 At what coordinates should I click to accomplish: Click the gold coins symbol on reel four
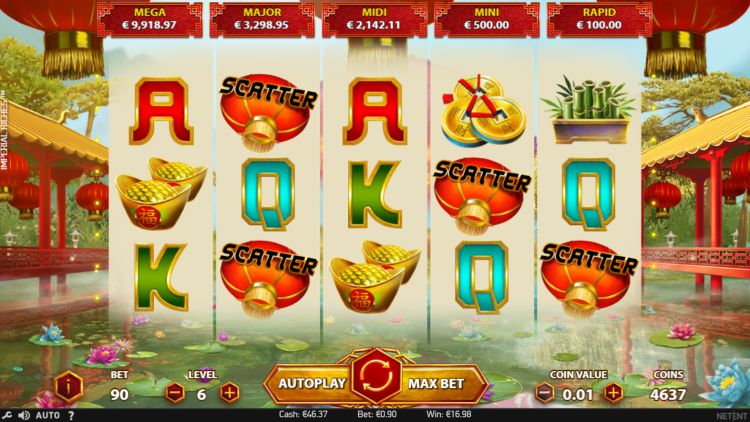pos(483,111)
